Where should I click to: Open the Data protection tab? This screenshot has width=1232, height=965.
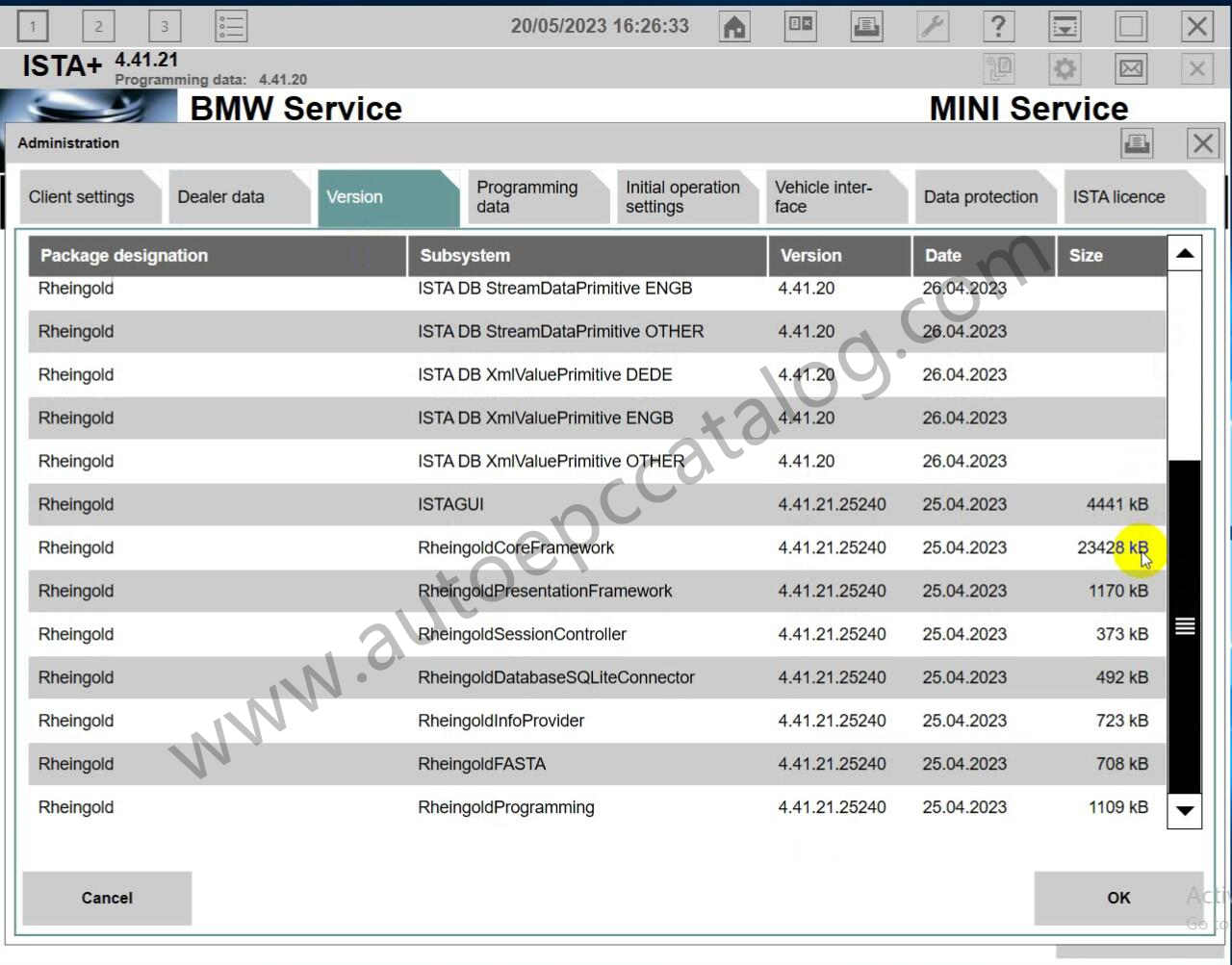[985, 197]
